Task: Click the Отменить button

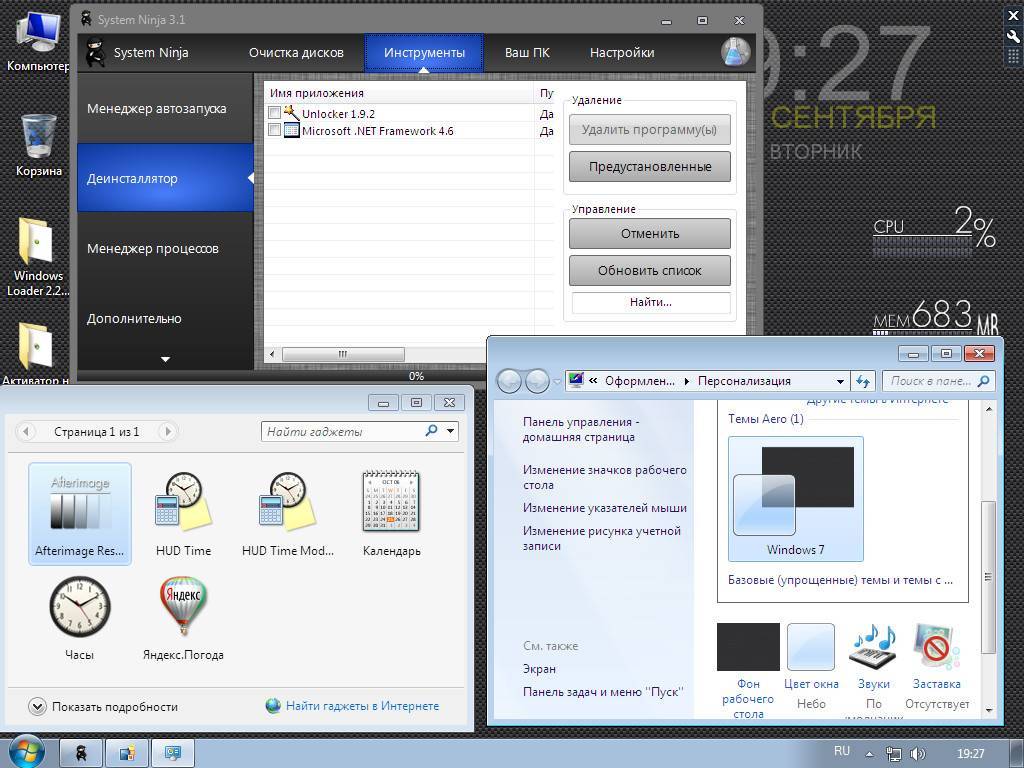Action: tap(650, 234)
